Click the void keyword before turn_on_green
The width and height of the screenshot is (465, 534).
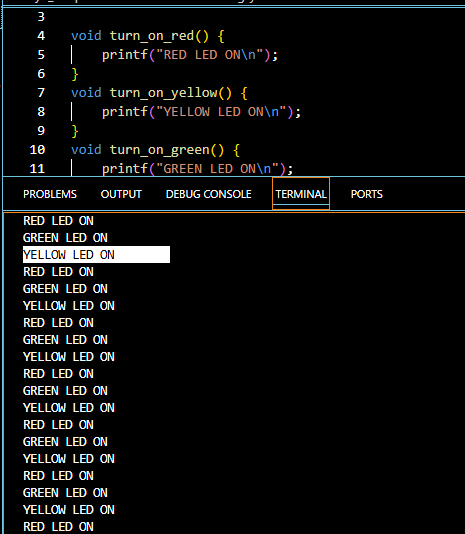click(x=86, y=150)
